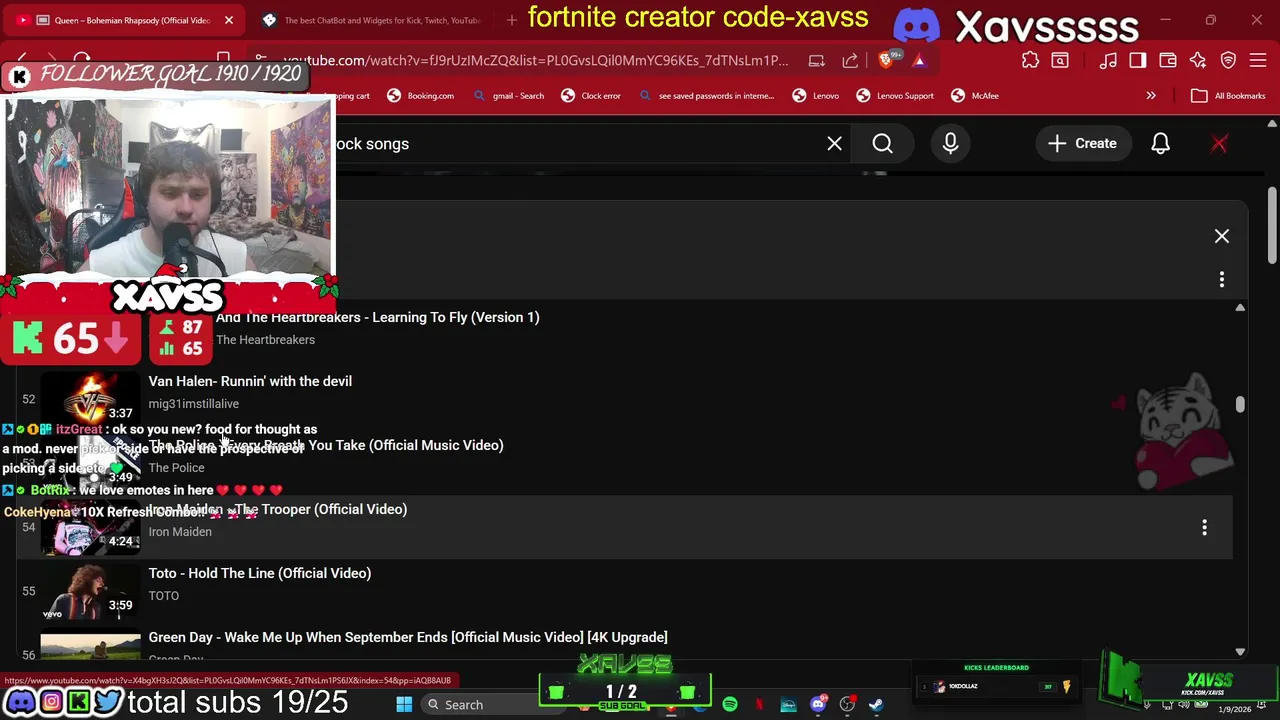1280x720 pixels.
Task: Open Toto Hold The Line thumbnail
Action: 90,591
